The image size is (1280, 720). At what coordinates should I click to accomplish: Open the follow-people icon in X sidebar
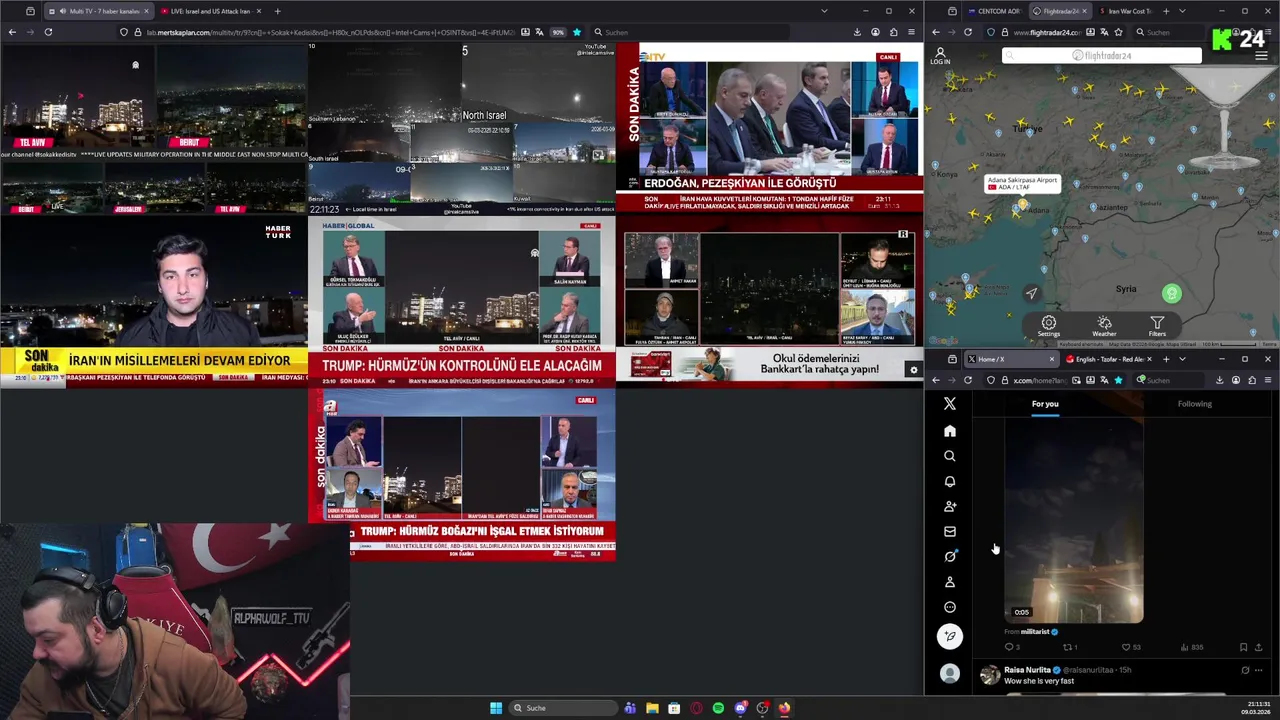[x=950, y=506]
